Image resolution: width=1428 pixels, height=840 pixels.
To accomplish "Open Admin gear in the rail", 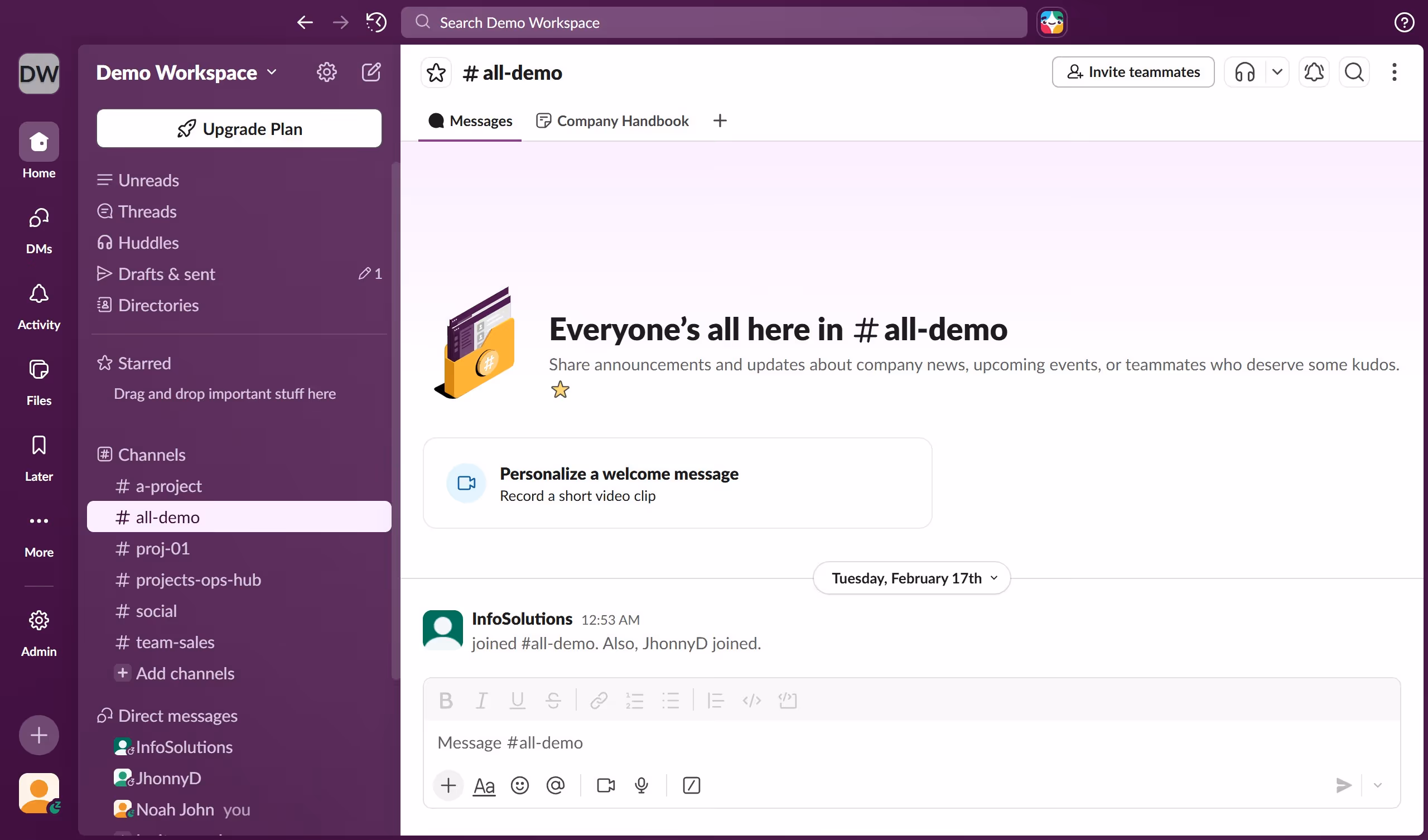I will [38, 633].
